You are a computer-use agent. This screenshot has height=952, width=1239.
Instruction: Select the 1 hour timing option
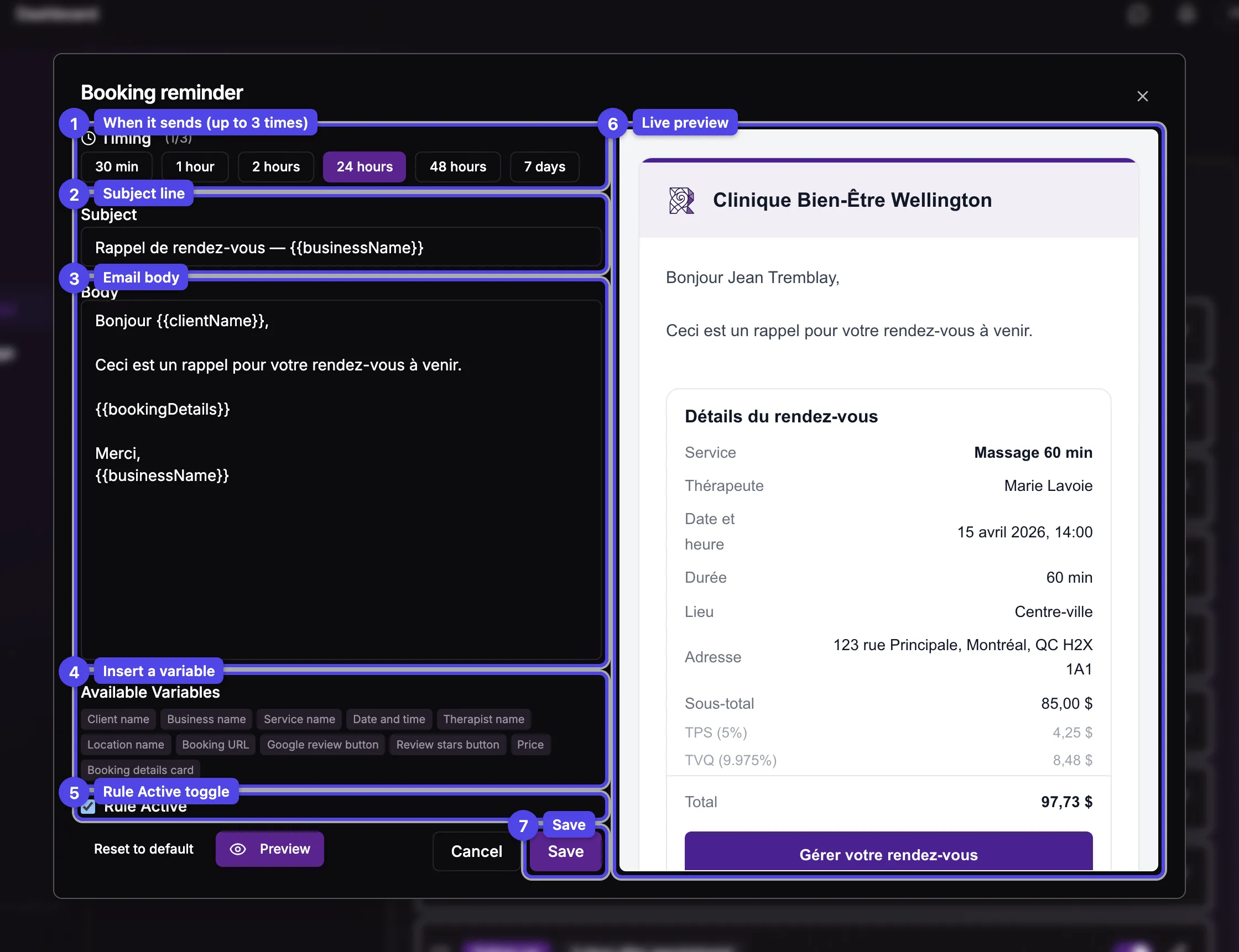click(195, 166)
